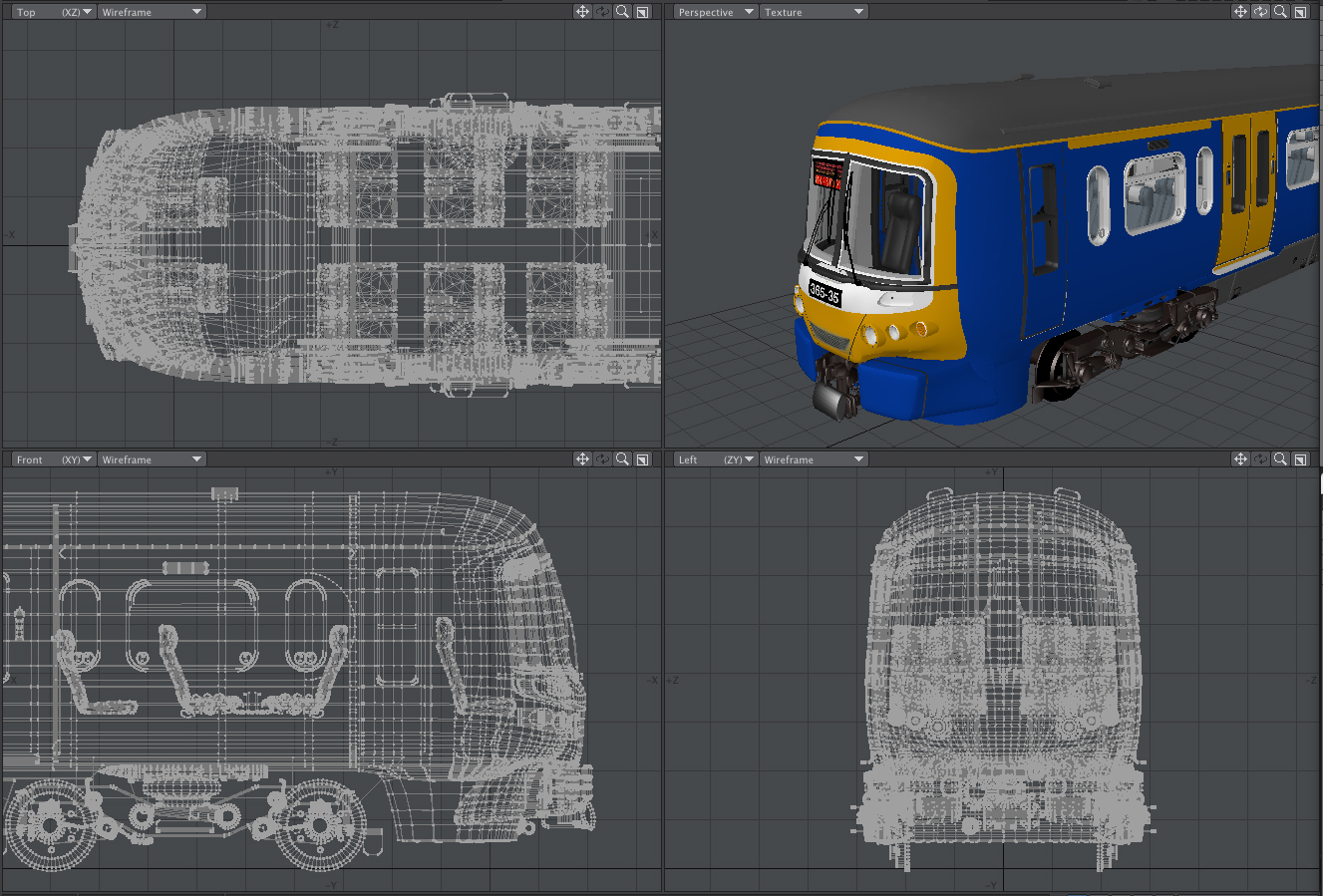Click the pan icon in the Top viewport
The width and height of the screenshot is (1323, 896).
click(x=582, y=12)
